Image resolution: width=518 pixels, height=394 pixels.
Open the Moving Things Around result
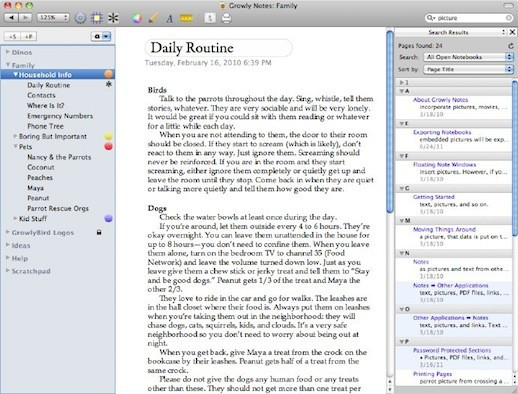coord(444,229)
